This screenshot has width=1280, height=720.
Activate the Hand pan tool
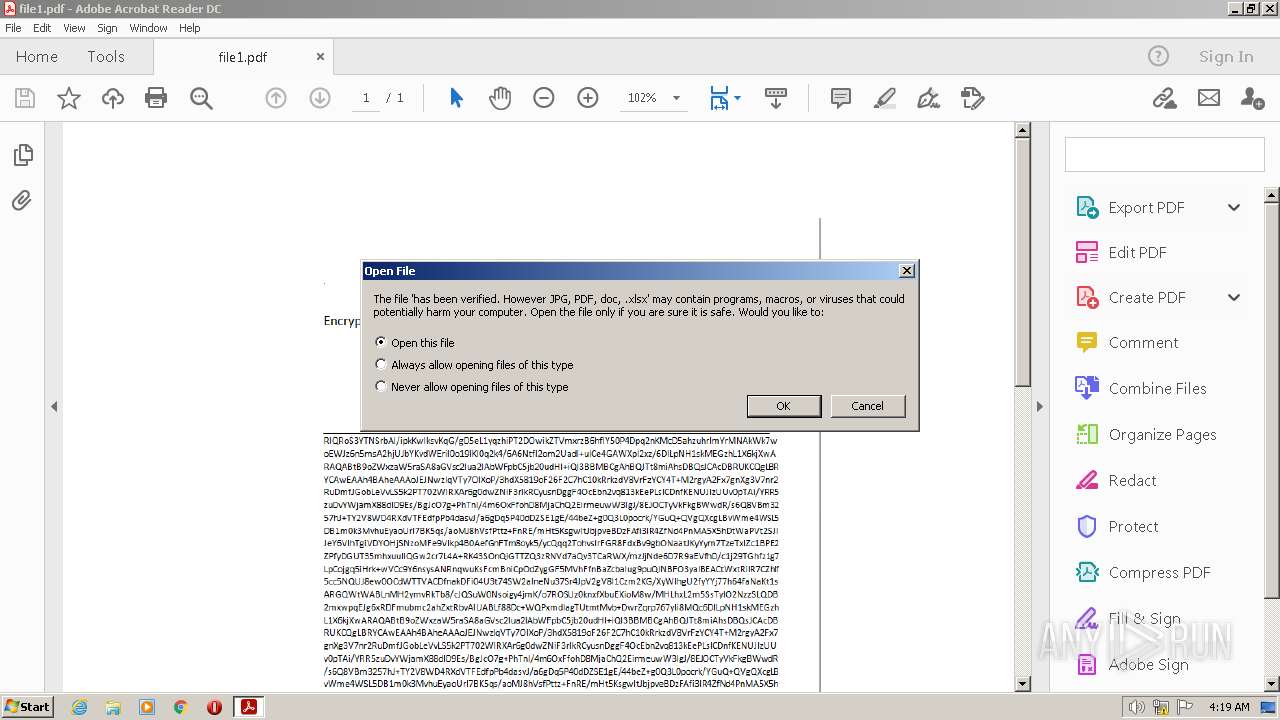pyautogui.click(x=500, y=98)
